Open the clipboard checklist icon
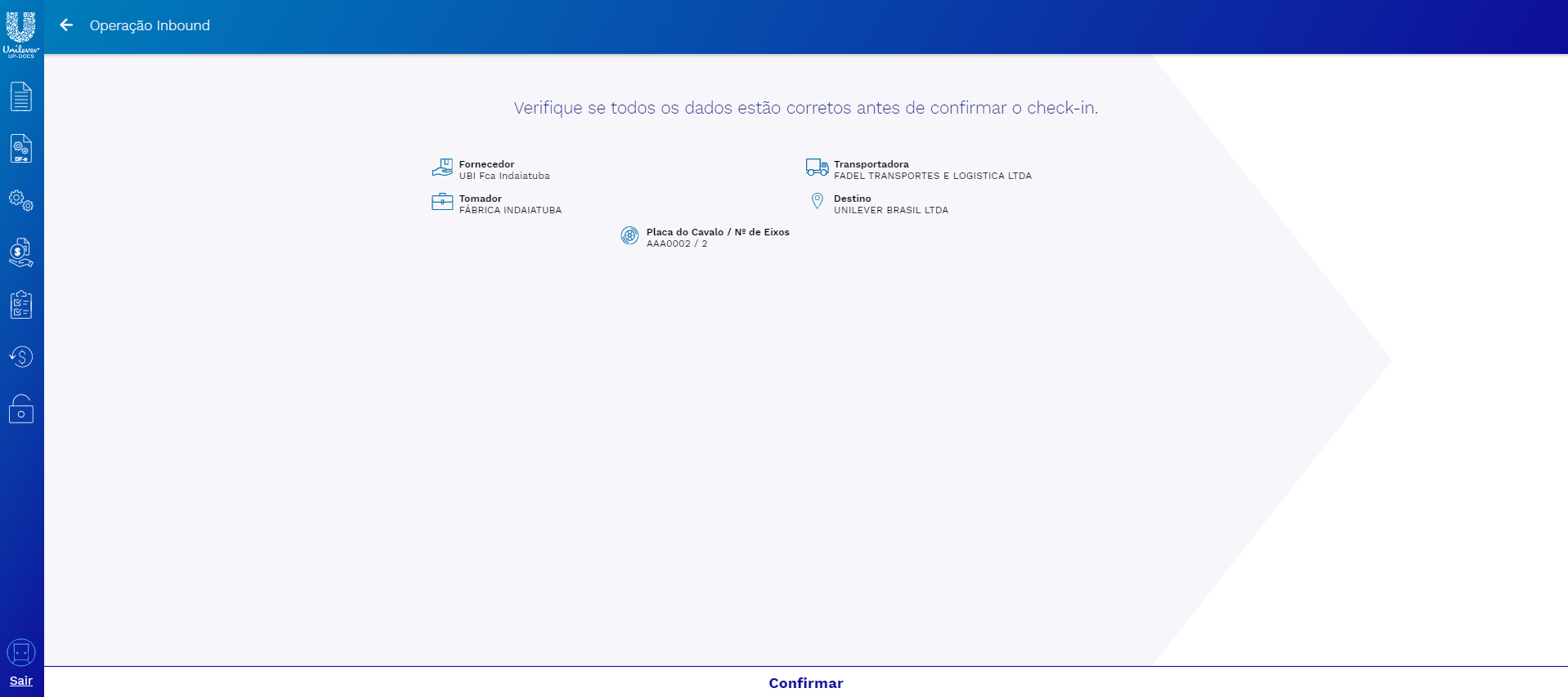Image resolution: width=1568 pixels, height=697 pixels. [x=21, y=305]
